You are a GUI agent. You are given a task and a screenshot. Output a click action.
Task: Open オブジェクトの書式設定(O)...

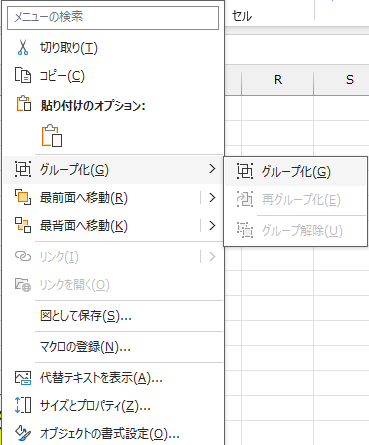(x=113, y=433)
